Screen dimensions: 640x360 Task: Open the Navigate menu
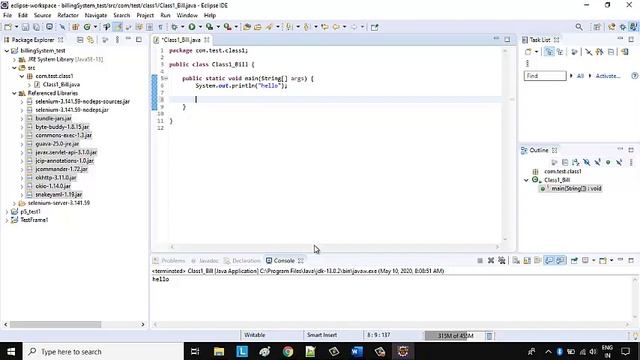(x=96, y=15)
